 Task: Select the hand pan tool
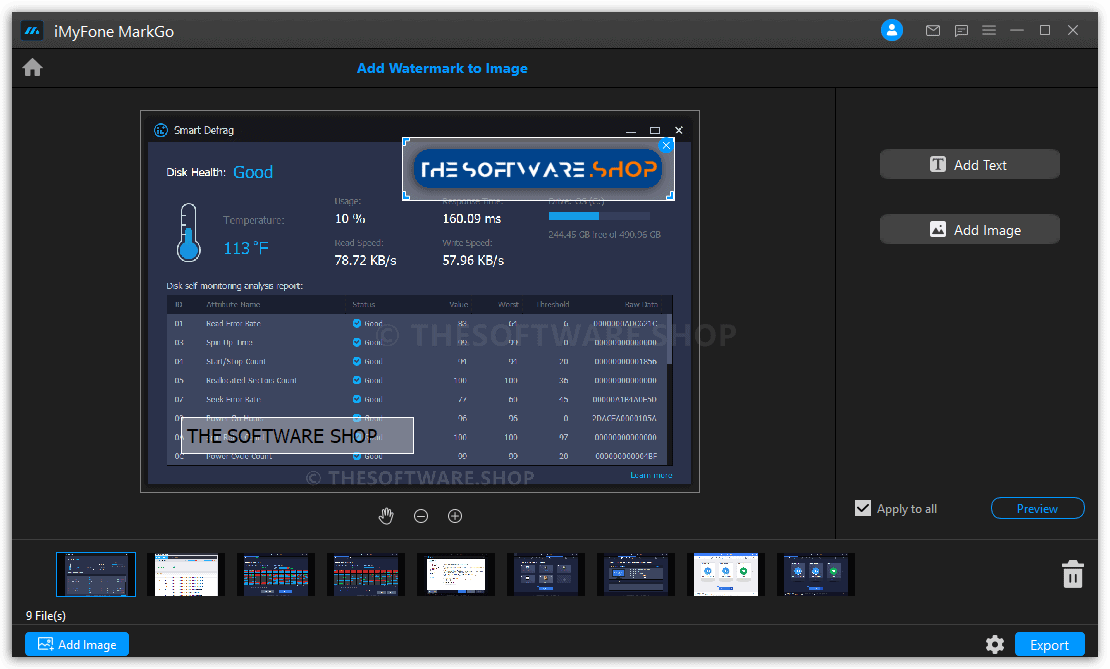coord(386,516)
